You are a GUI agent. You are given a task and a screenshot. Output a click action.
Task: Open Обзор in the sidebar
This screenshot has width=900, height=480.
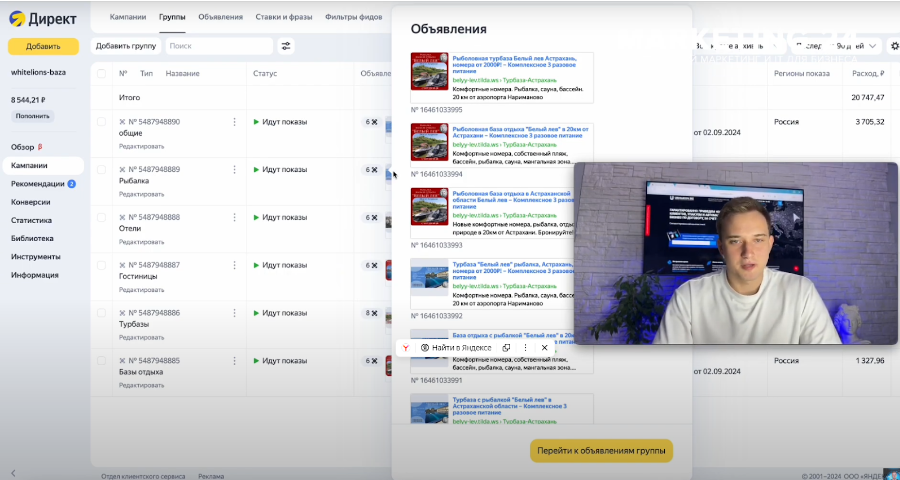tap(23, 147)
